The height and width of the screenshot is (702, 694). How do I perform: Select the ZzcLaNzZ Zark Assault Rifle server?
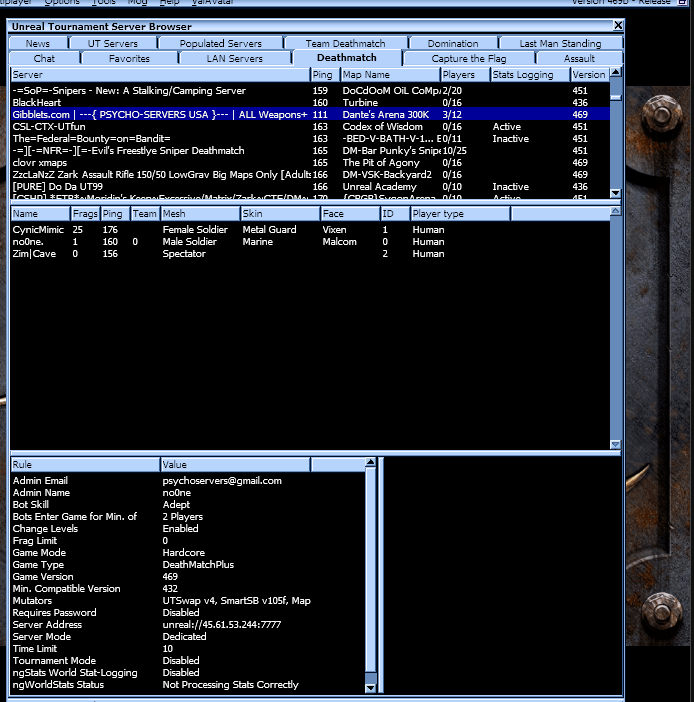[310, 175]
